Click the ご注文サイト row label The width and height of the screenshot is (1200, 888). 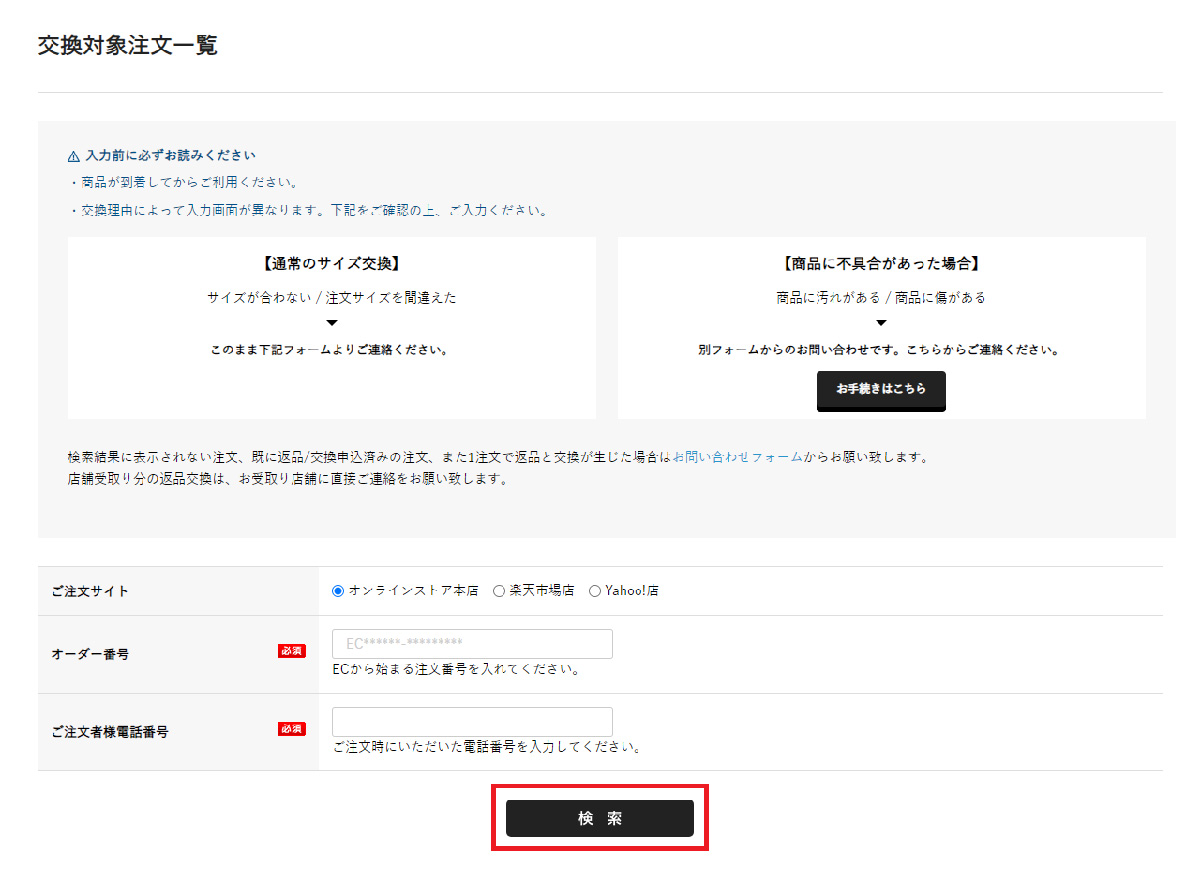click(x=90, y=591)
